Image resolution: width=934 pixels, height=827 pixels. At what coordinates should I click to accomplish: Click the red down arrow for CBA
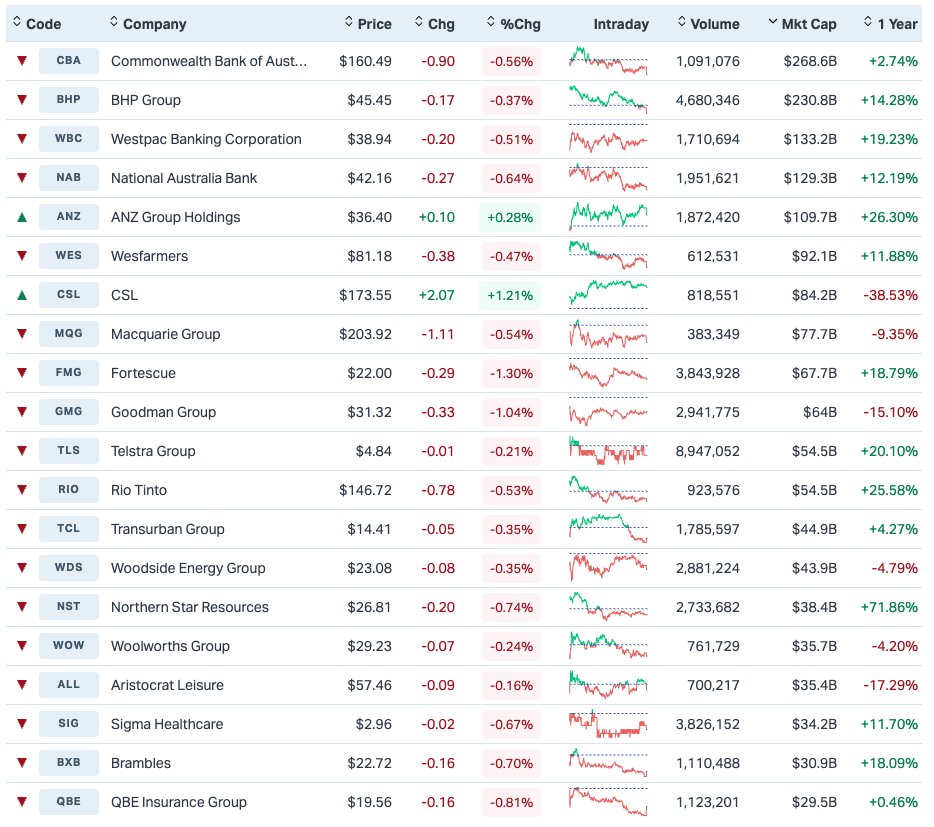tap(22, 60)
